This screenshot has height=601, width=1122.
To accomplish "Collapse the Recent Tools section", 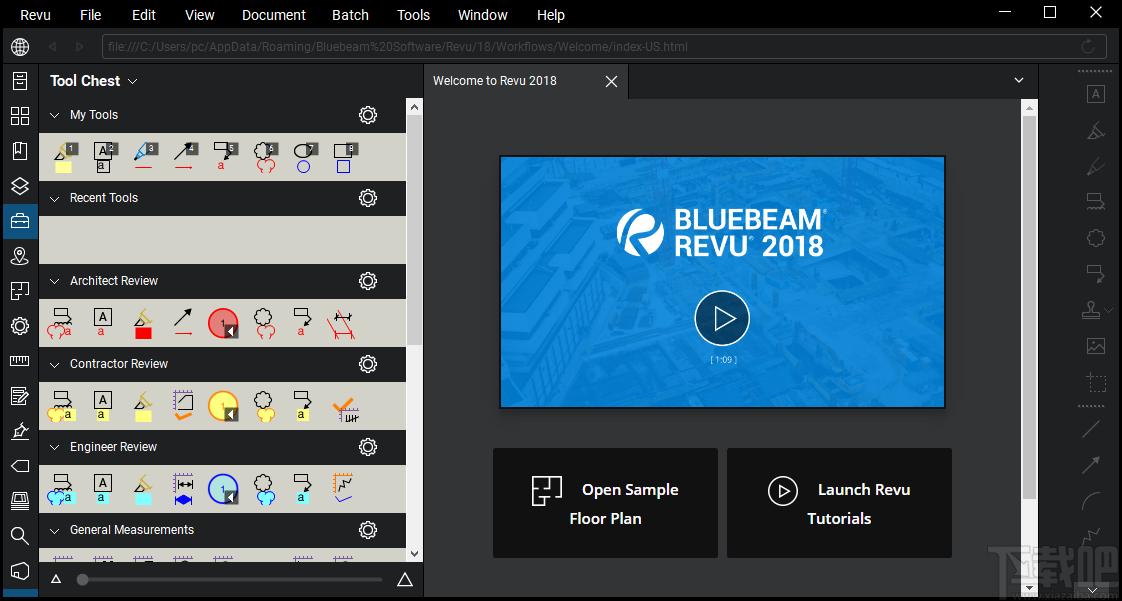I will 54,199.
